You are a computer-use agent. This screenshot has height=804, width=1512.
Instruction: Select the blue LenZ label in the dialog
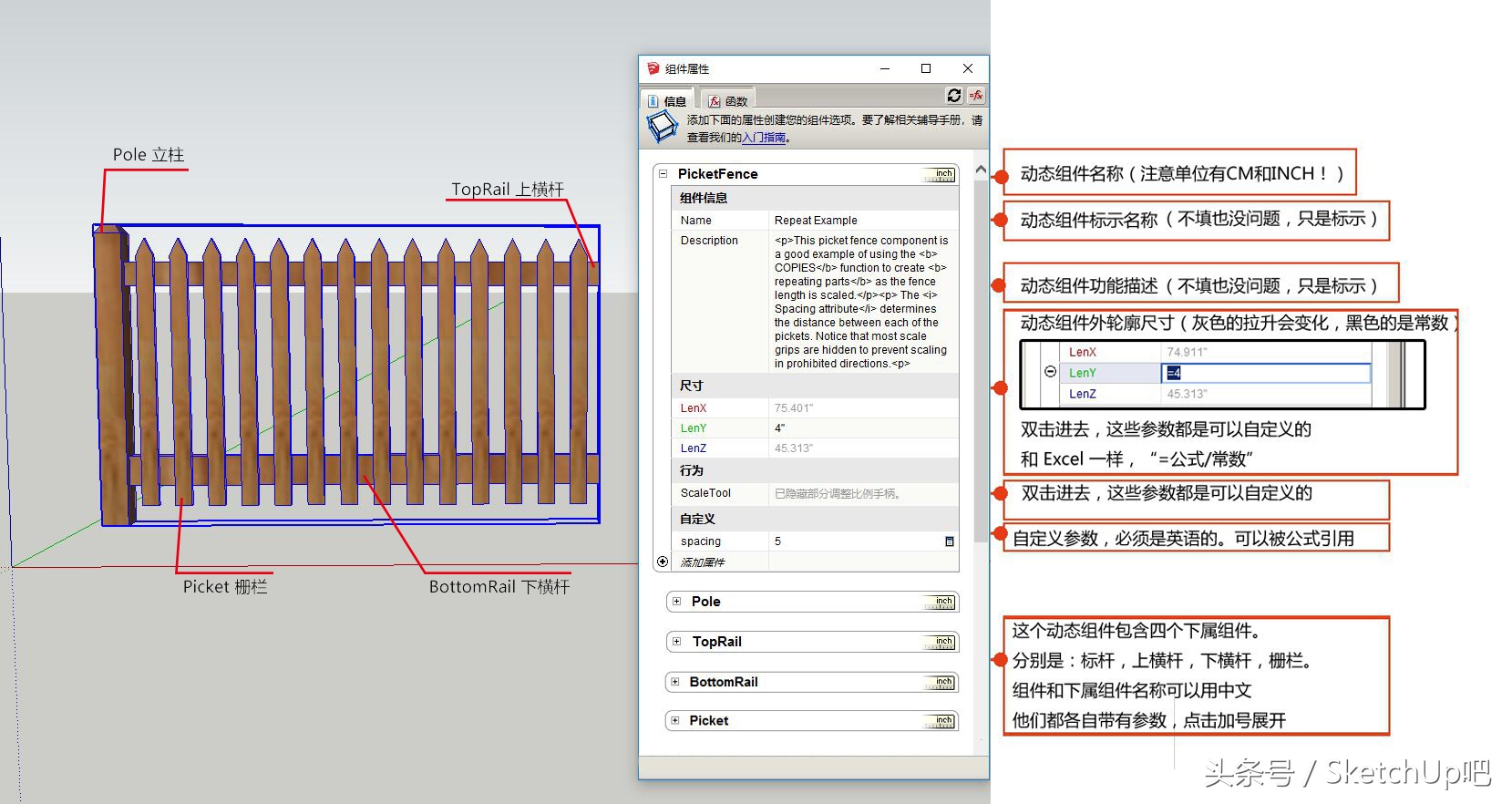click(694, 448)
